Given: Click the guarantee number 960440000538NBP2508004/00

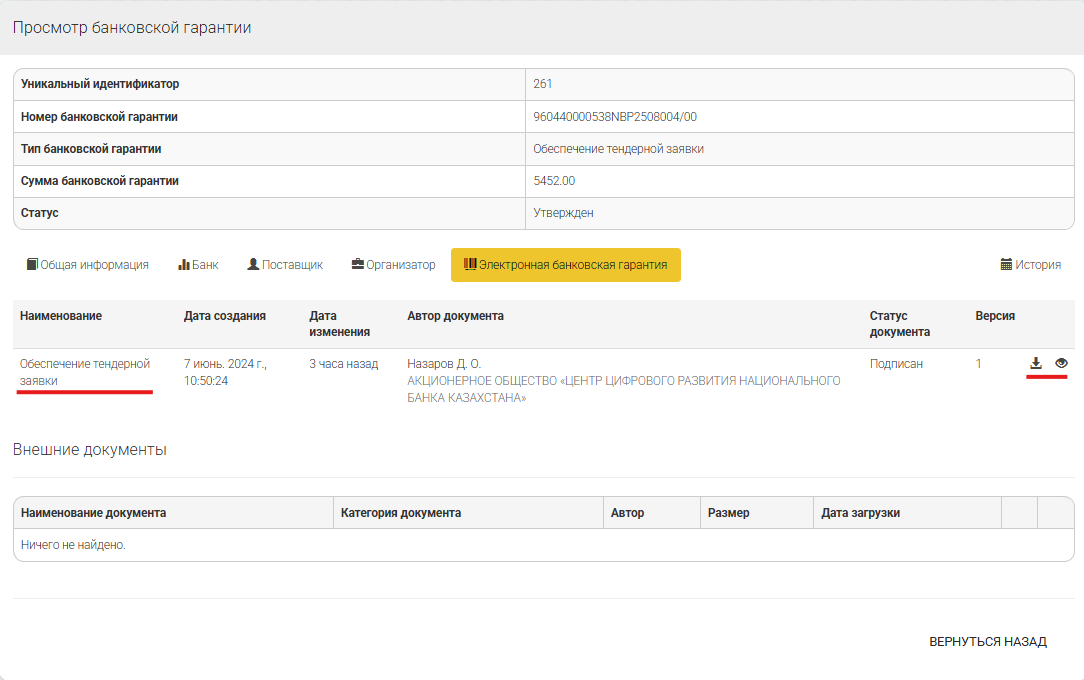Looking at the screenshot, I should coord(615,117).
